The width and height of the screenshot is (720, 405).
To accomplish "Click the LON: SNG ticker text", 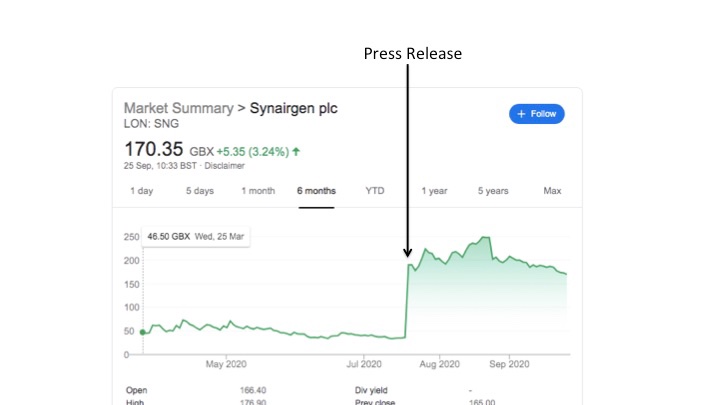I will 151,124.
